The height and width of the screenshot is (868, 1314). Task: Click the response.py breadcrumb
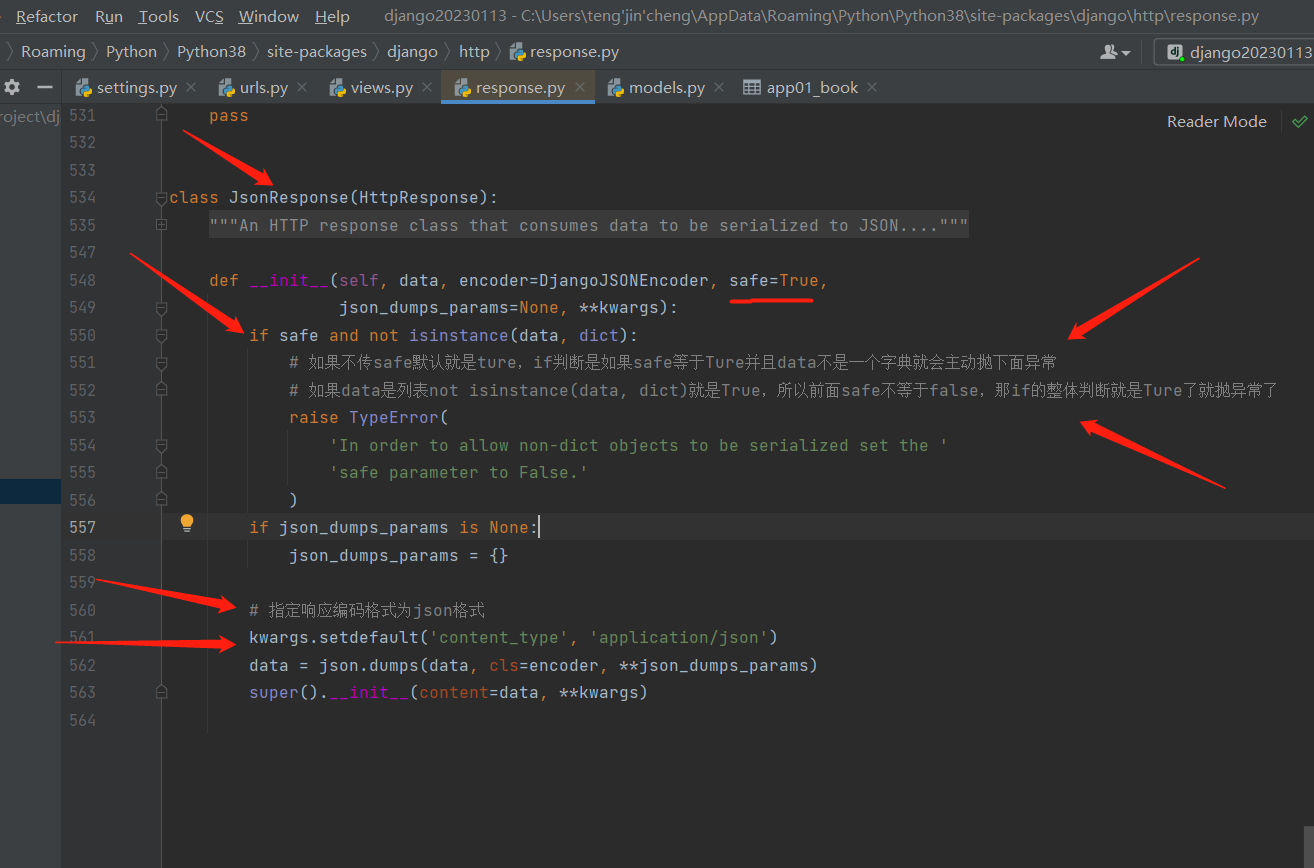pos(564,52)
